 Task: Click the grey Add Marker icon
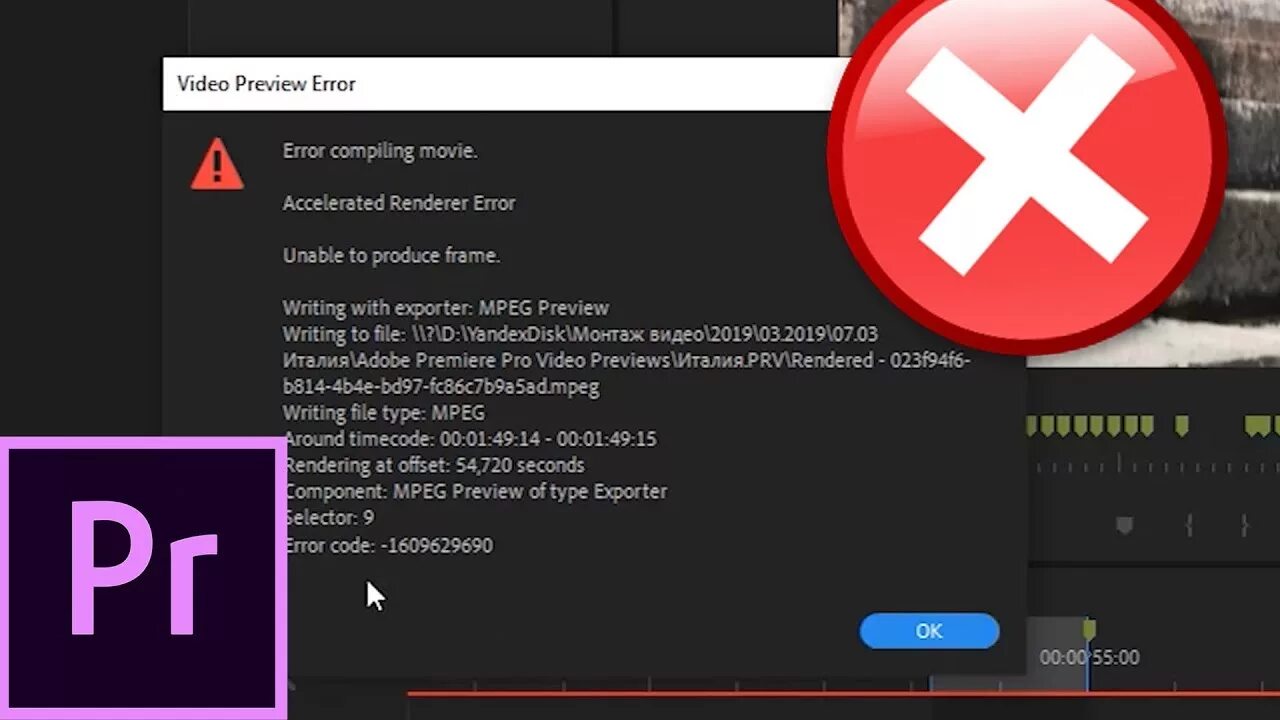1125,525
